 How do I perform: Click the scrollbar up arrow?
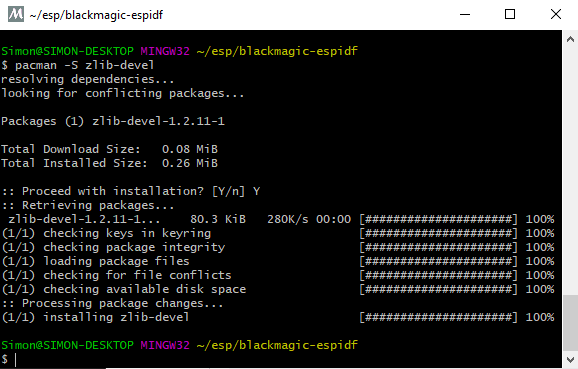(570, 39)
